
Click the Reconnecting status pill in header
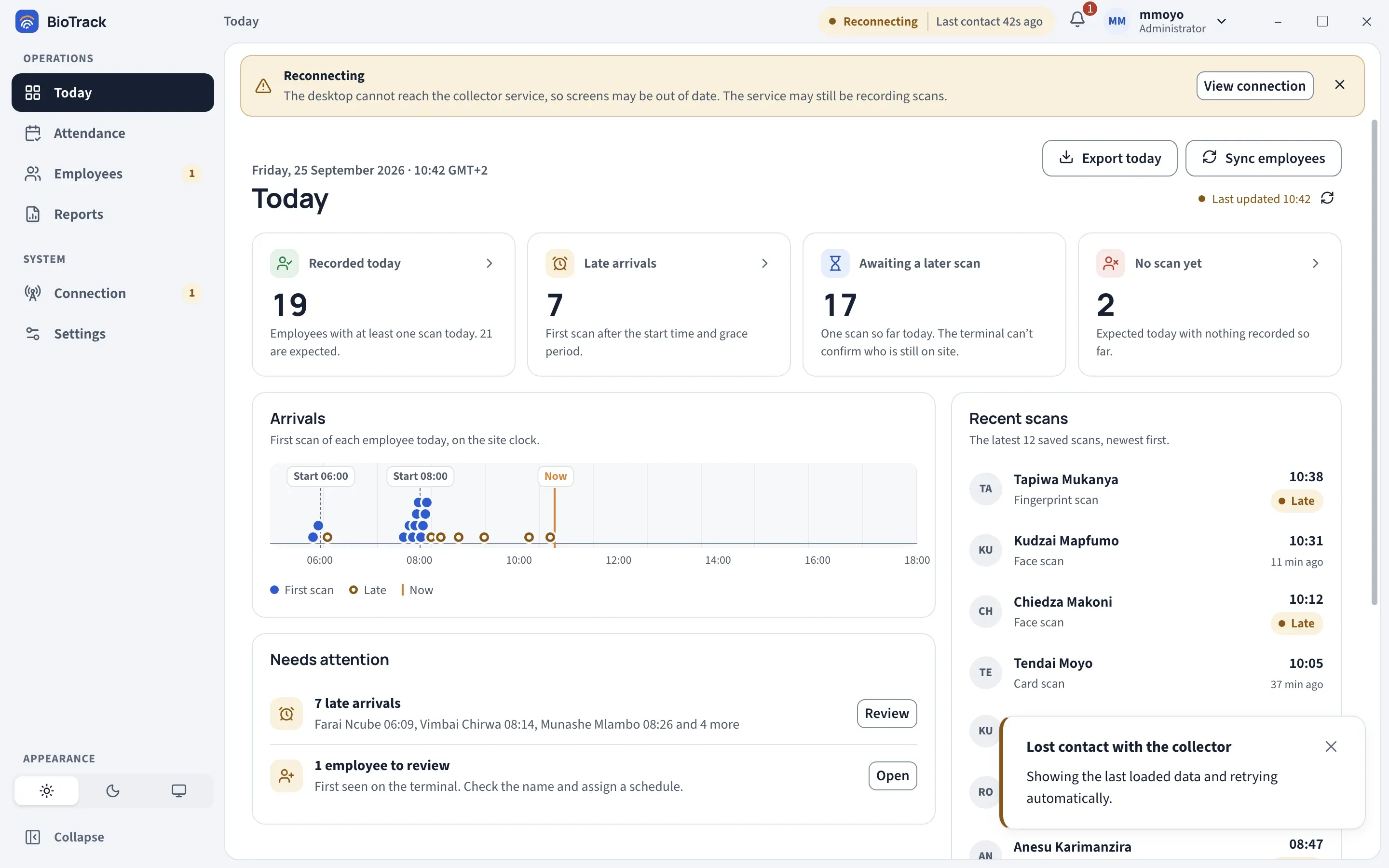[936, 21]
